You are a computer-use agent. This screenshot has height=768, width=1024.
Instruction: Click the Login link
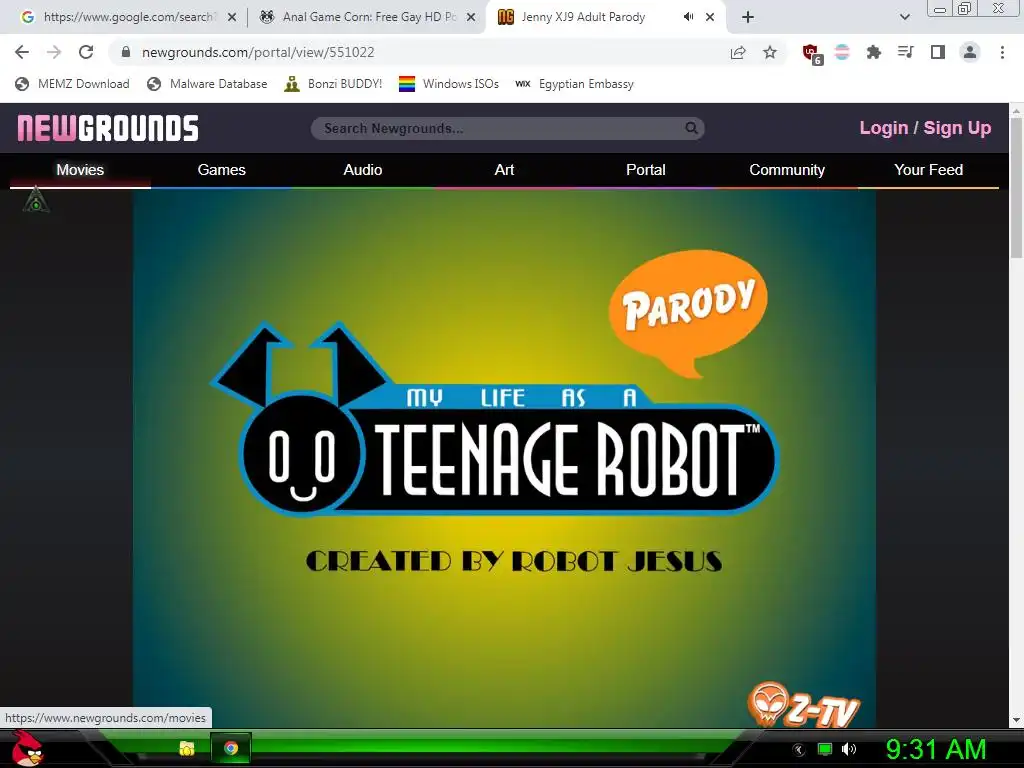(x=884, y=128)
